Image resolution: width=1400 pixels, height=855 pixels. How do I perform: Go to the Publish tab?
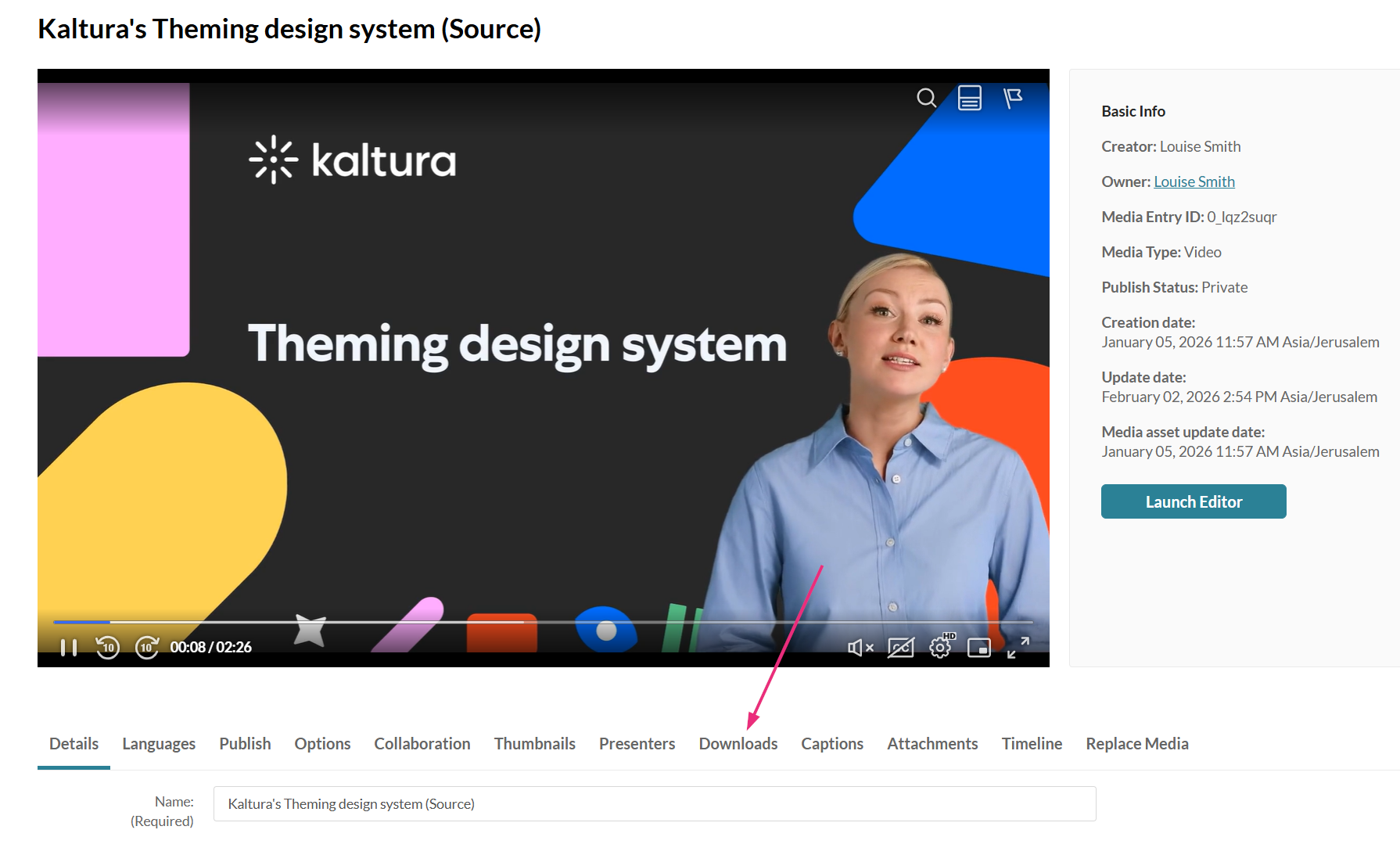click(245, 744)
